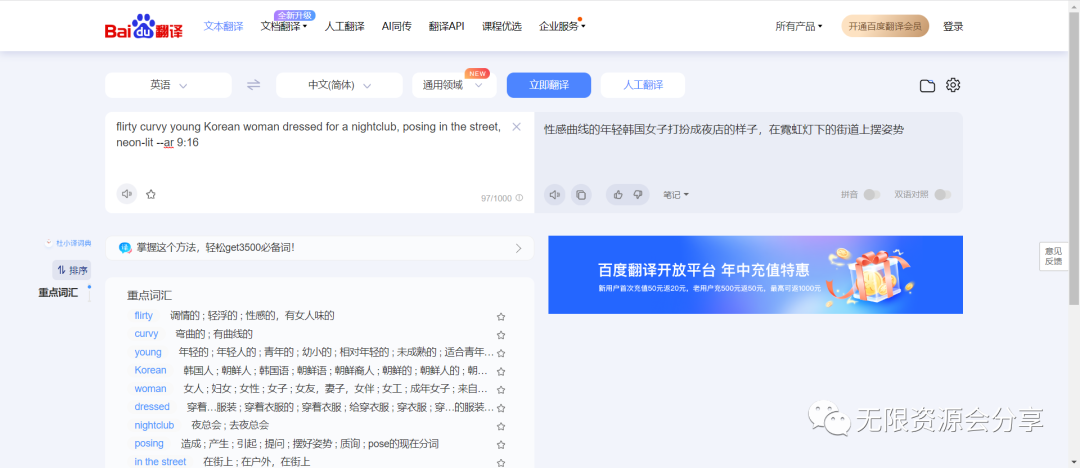The width and height of the screenshot is (1080, 468).
Task: Click the word curvy link
Action: 146,334
